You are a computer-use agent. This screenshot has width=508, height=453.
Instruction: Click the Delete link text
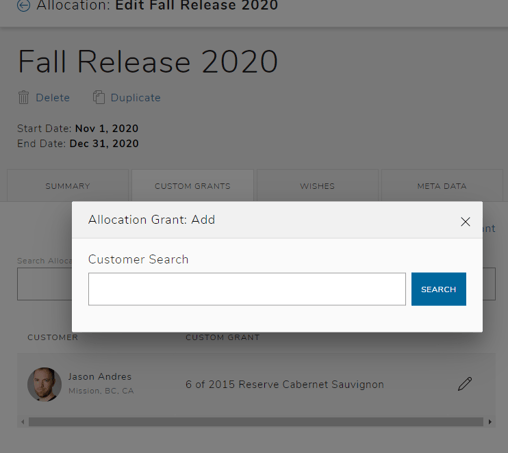tap(53, 98)
